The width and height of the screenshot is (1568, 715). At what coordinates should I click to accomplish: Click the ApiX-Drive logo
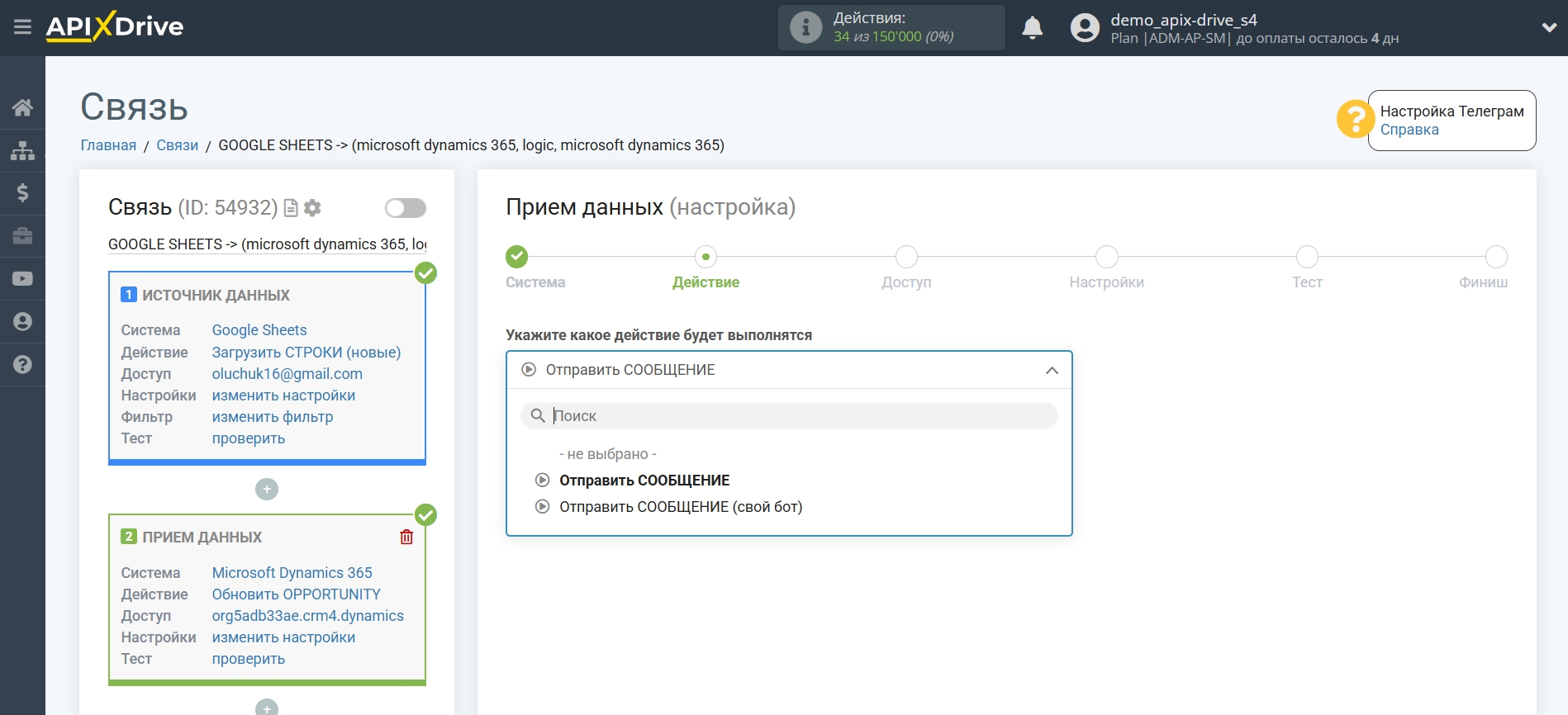[115, 26]
